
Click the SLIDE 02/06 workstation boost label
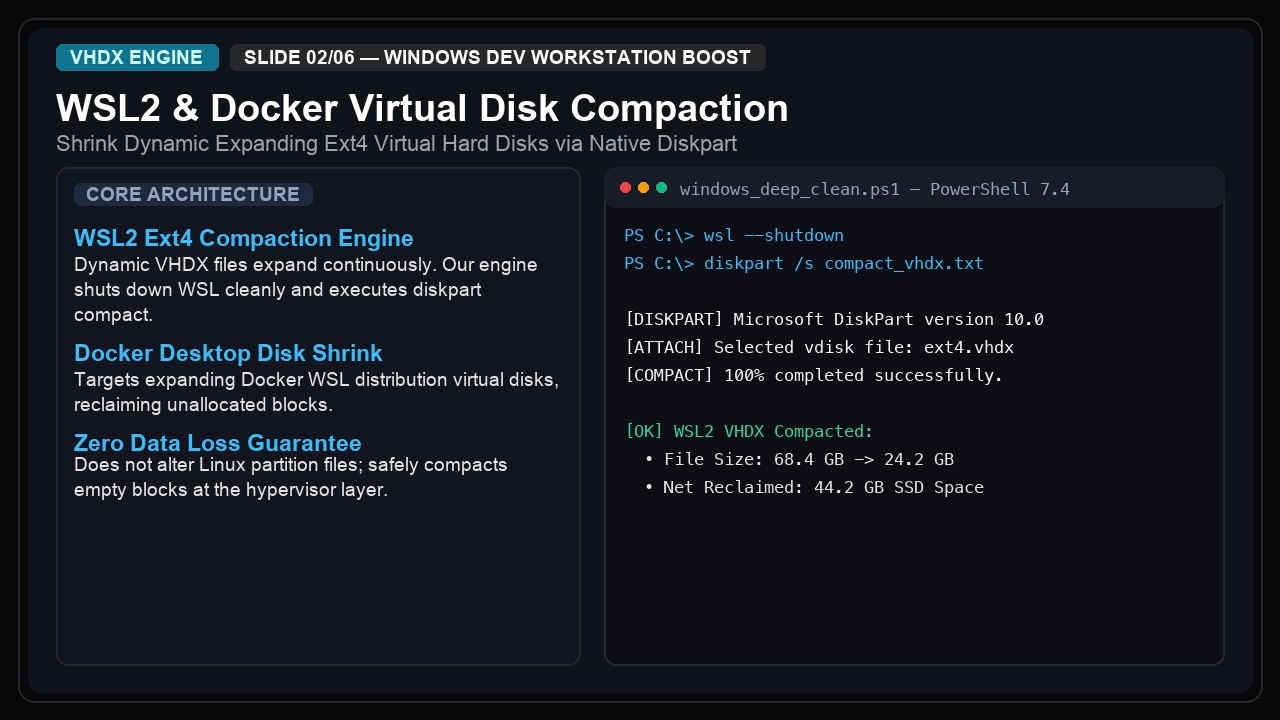(498, 58)
